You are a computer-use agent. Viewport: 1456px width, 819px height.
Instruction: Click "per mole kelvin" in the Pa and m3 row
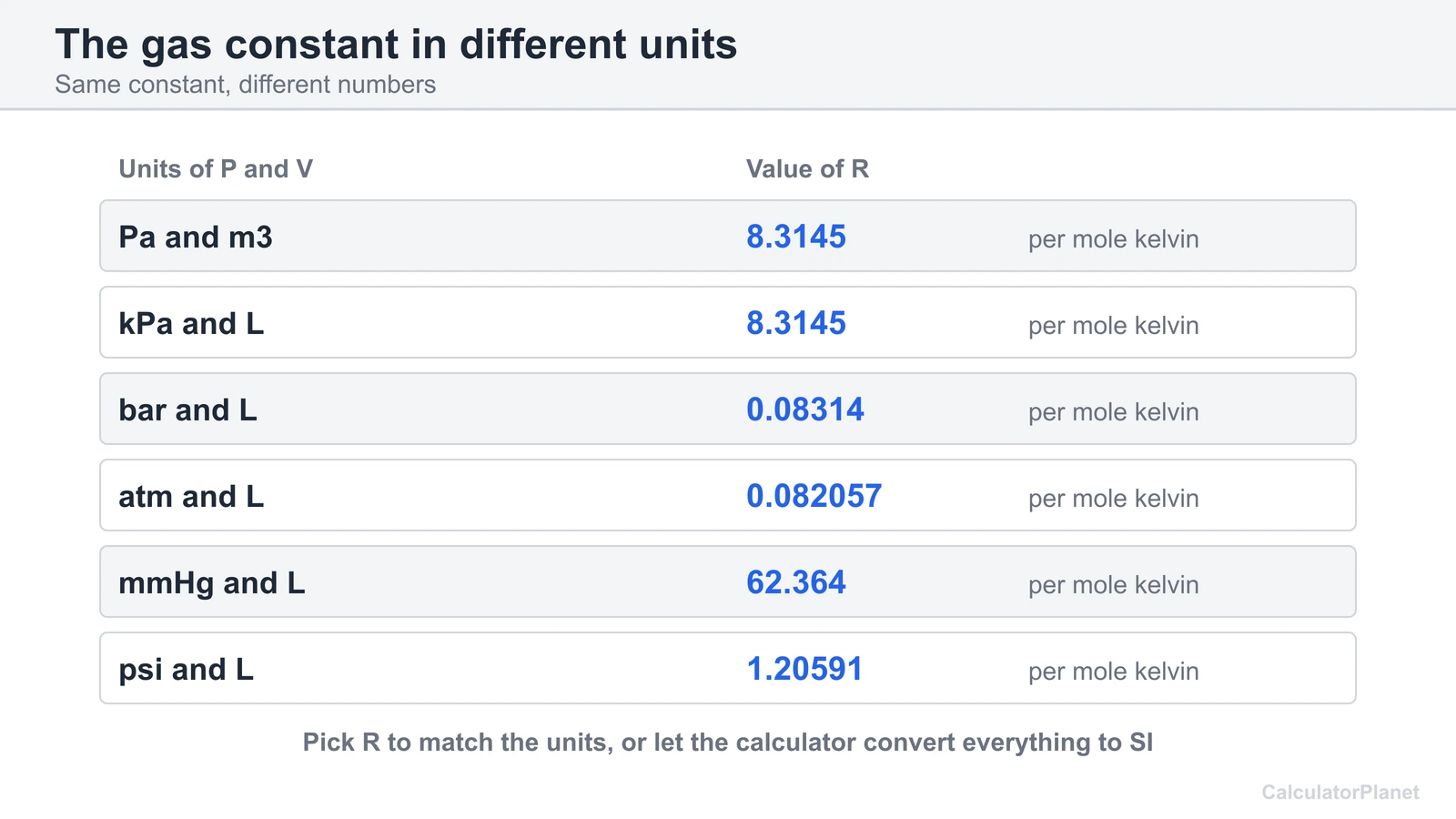coord(1114,239)
